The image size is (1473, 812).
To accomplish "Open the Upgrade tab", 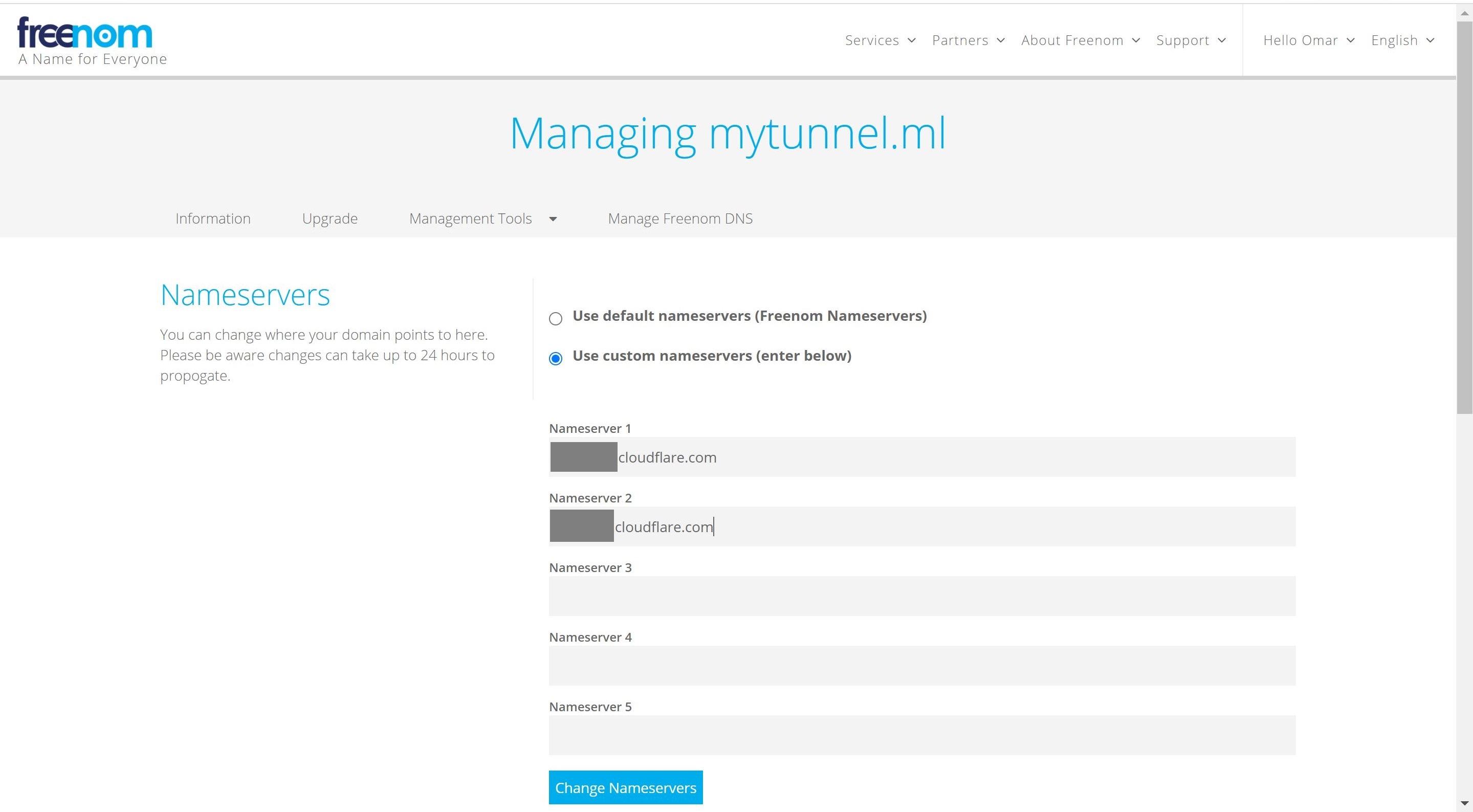I will click(329, 218).
